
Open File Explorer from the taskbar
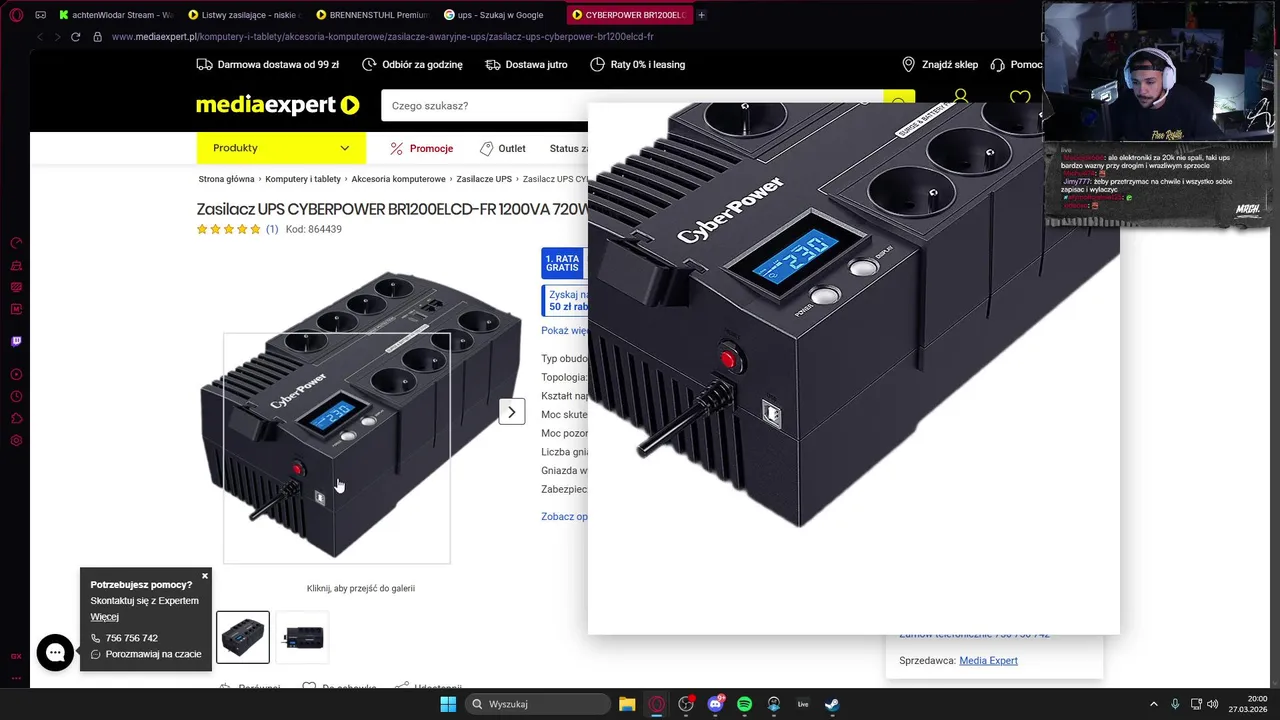coord(627,704)
